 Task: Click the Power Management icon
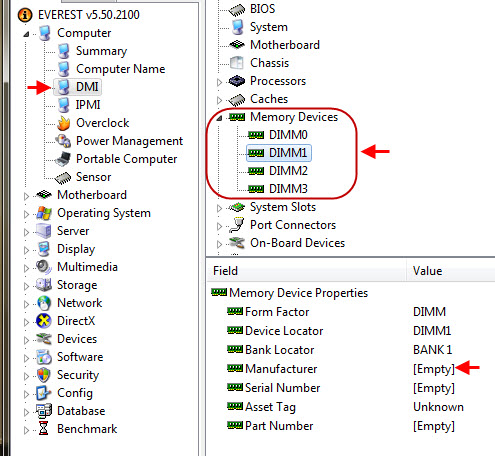tap(63, 141)
